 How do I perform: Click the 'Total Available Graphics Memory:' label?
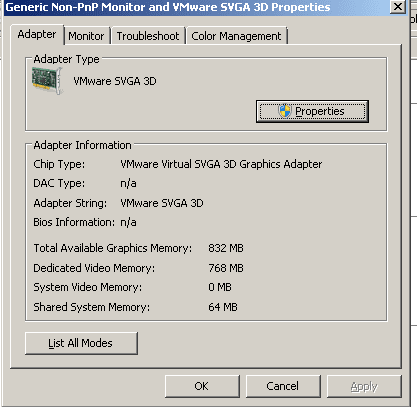[x=113, y=248]
